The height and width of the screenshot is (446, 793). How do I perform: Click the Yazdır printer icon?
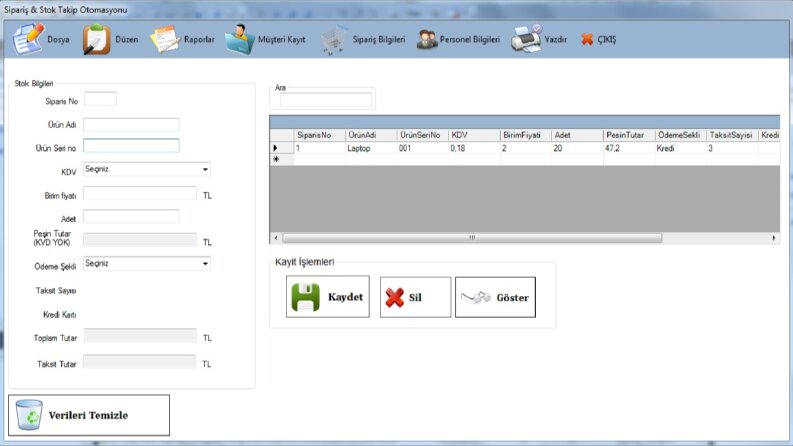click(526, 38)
